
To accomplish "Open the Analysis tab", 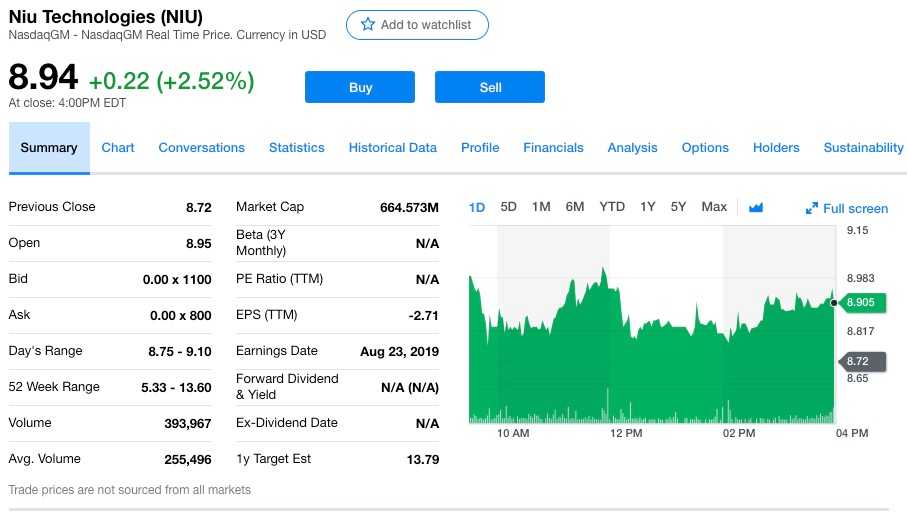I will 632,148.
